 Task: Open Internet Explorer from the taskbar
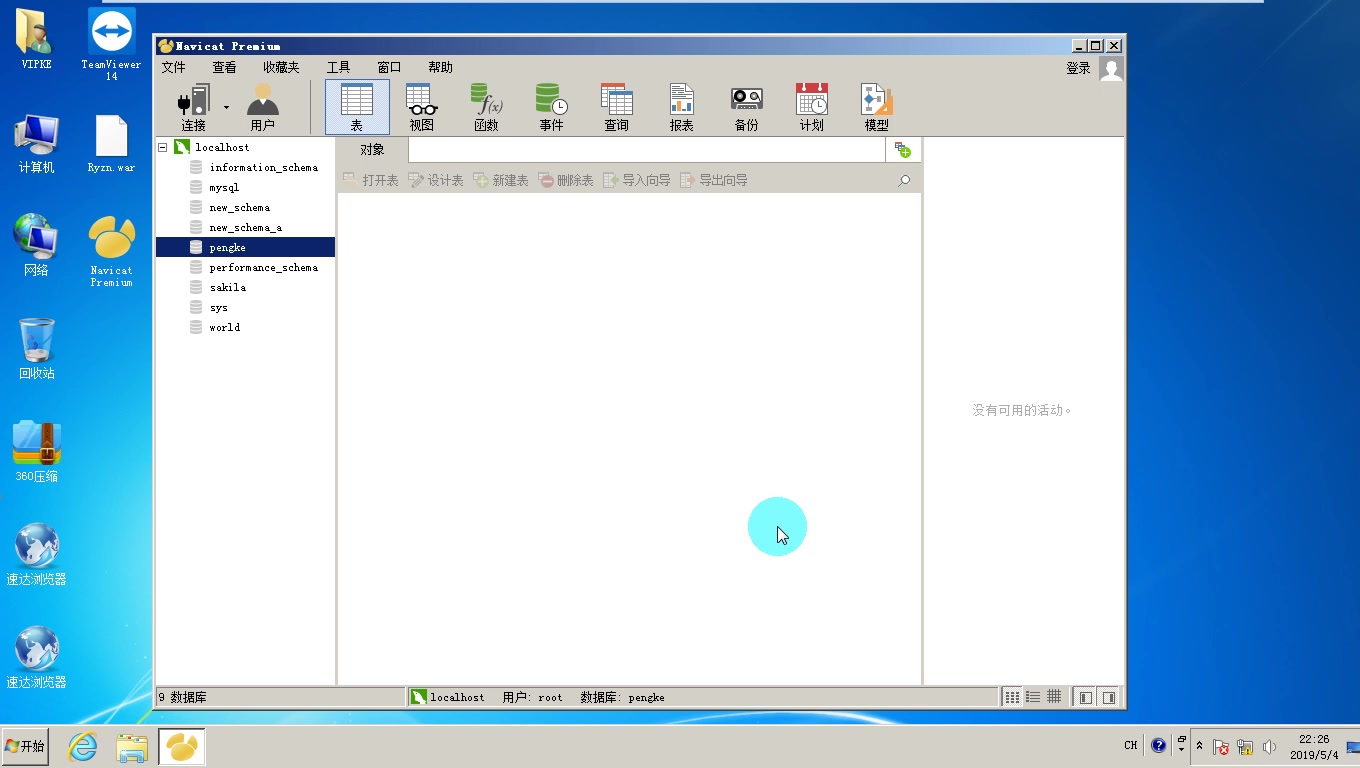(x=82, y=746)
